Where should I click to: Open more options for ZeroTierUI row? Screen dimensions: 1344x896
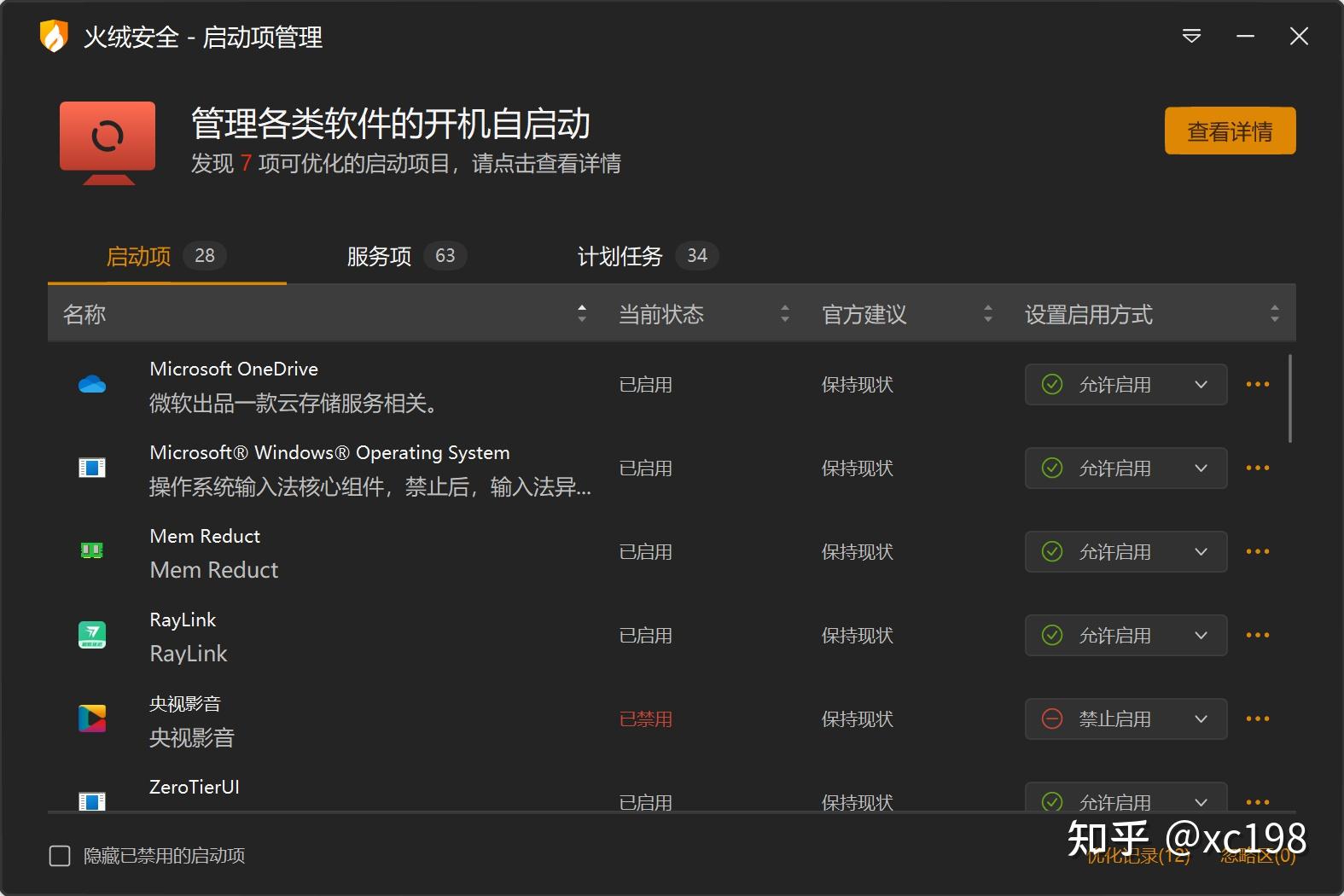pos(1258,802)
